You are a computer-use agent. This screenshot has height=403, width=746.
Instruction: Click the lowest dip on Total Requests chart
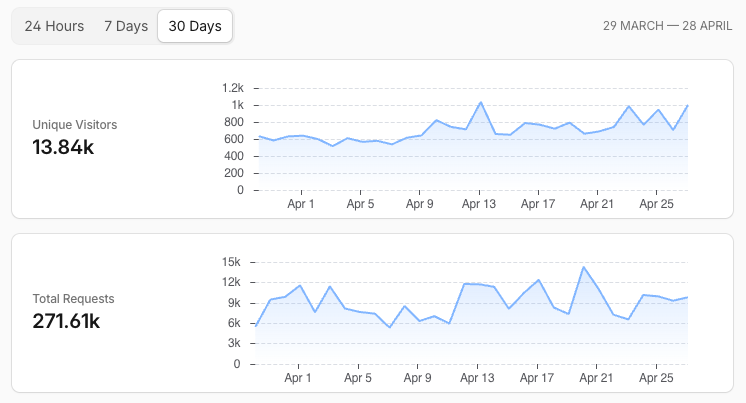pyautogui.click(x=390, y=327)
